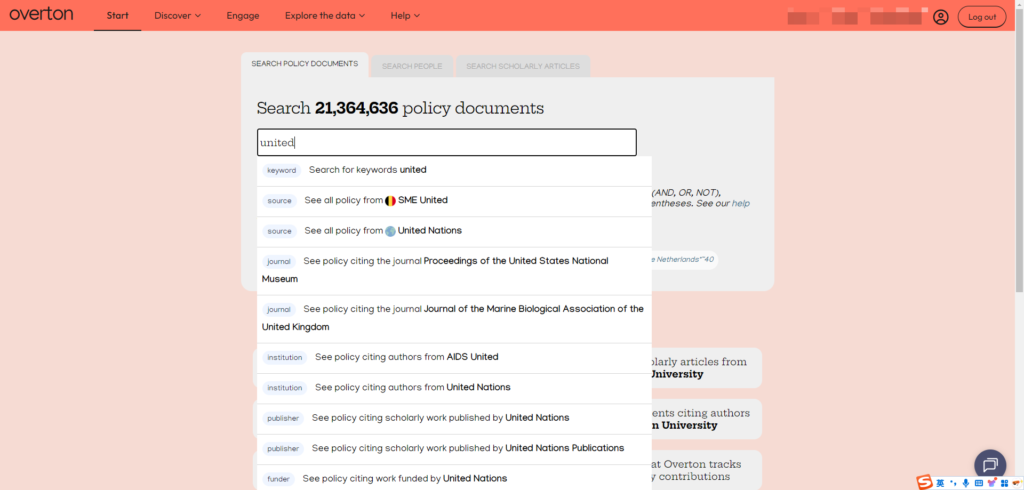The height and width of the screenshot is (490, 1024).
Task: Click the microphone voice input icon
Action: pos(965,483)
